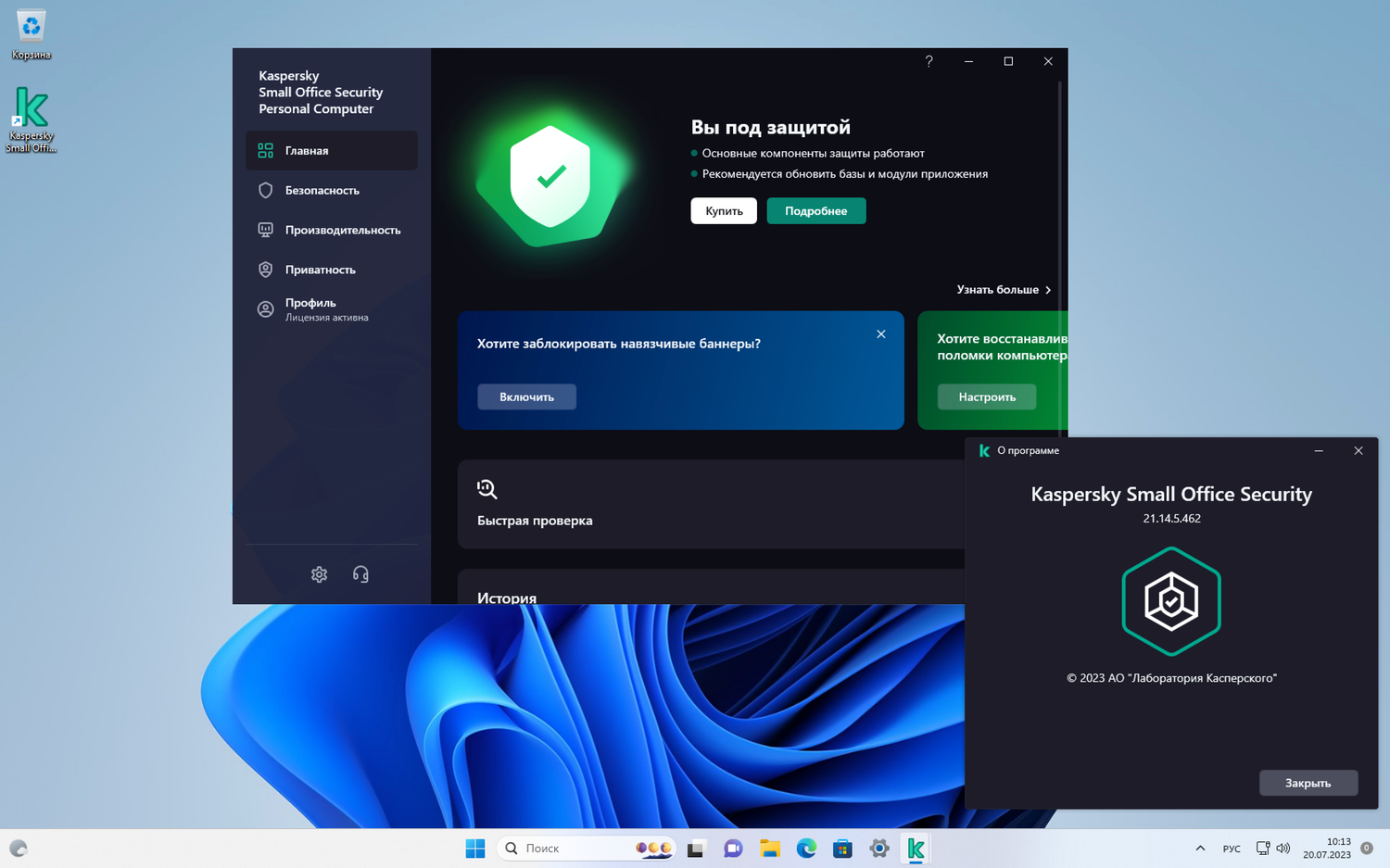Start Быстрая проверка quick scan
The height and width of the screenshot is (868, 1390).
point(711,504)
